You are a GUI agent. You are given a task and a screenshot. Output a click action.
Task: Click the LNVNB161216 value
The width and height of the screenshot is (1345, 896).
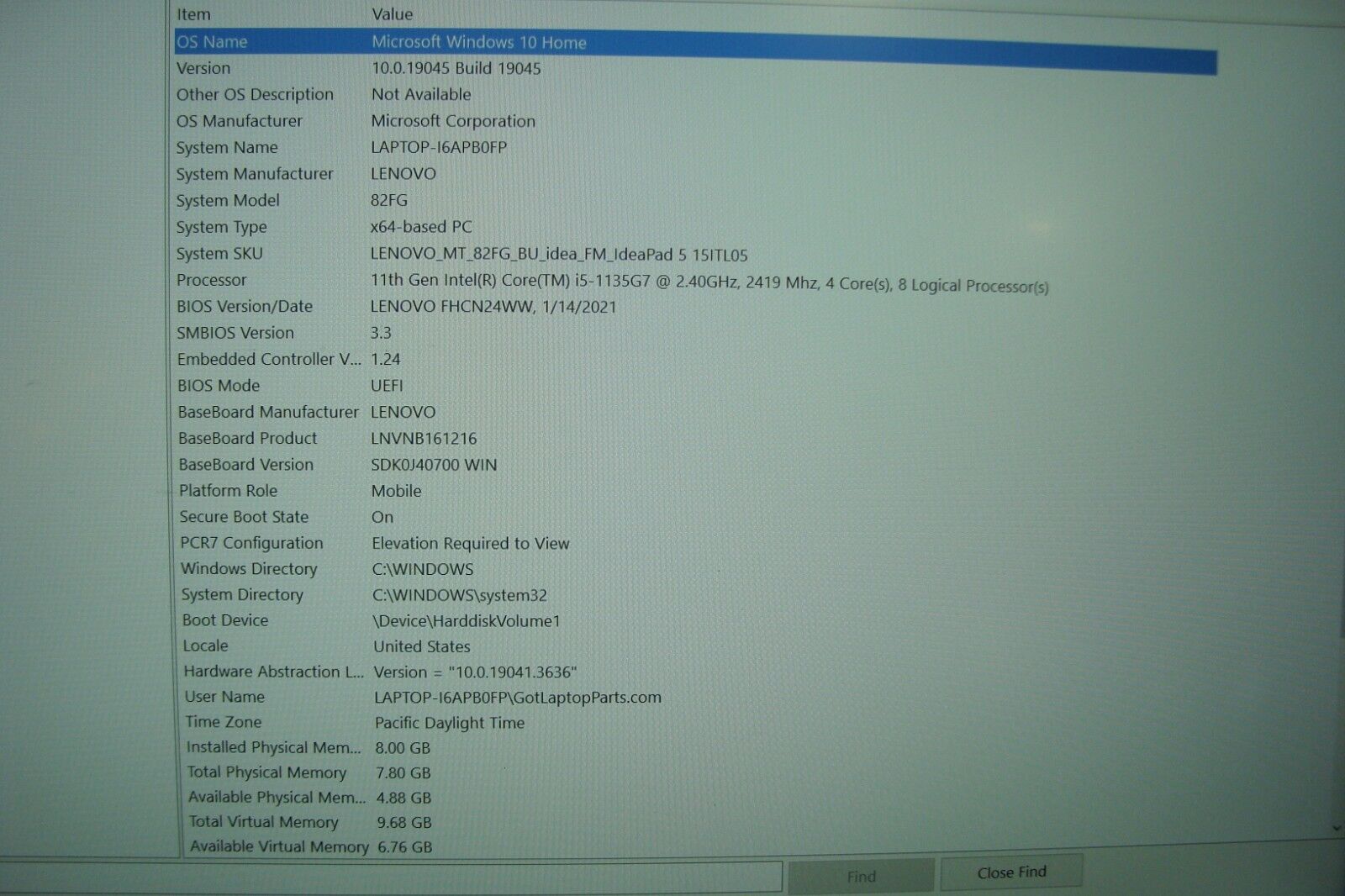(x=424, y=438)
